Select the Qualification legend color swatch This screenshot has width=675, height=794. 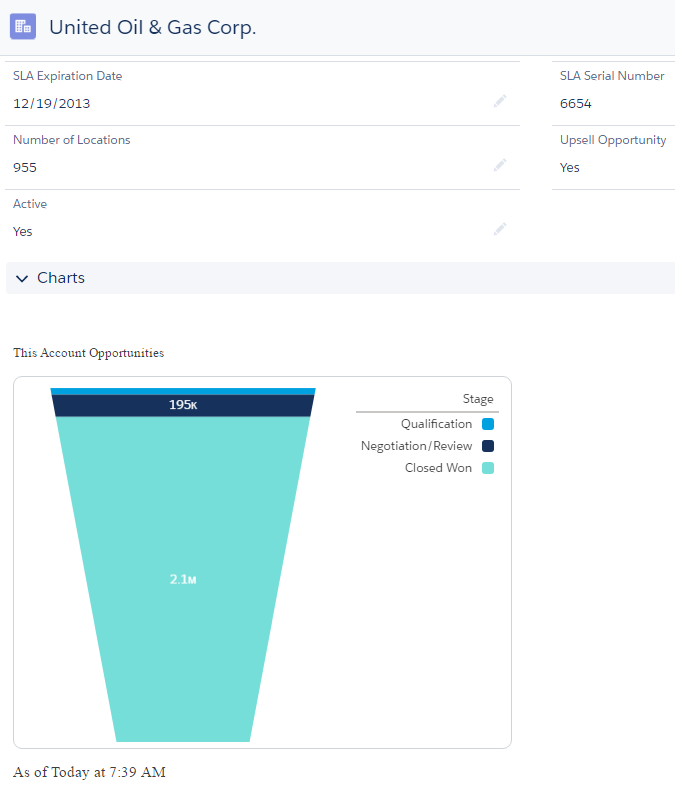[x=488, y=424]
